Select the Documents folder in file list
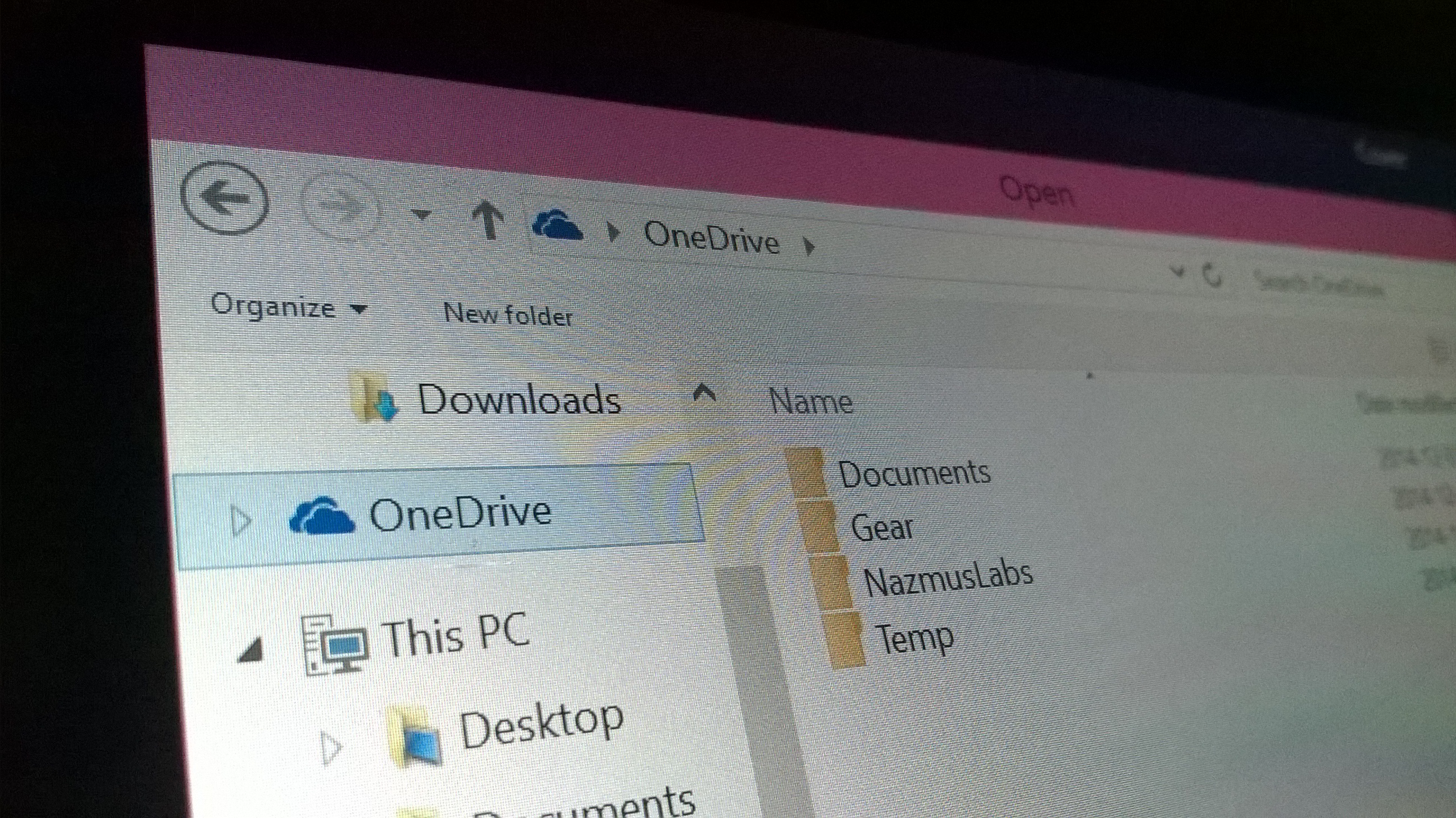1456x818 pixels. [913, 473]
